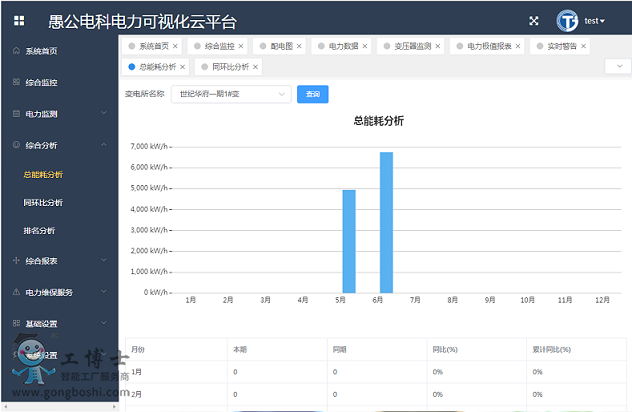Click the blue 查询 button
Image resolution: width=632 pixels, height=412 pixels.
tap(312, 94)
